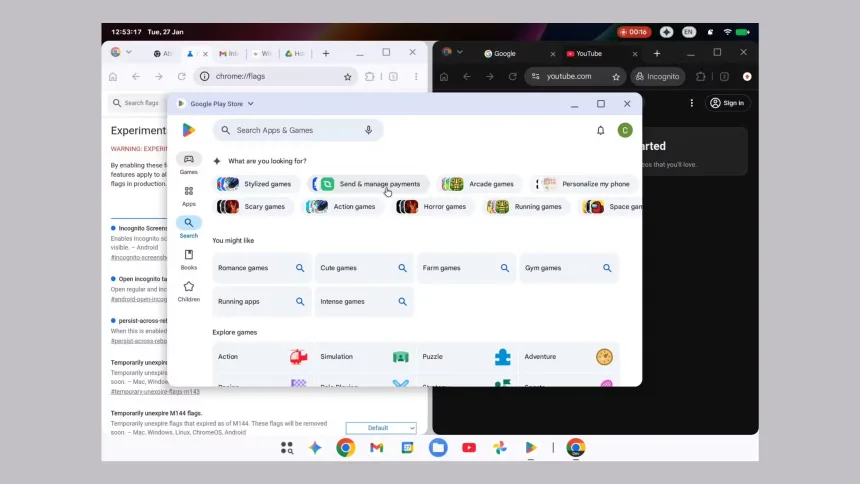Viewport: 860px width, 484px height.
Task: Open app launcher from the shelf
Action: [287, 448]
